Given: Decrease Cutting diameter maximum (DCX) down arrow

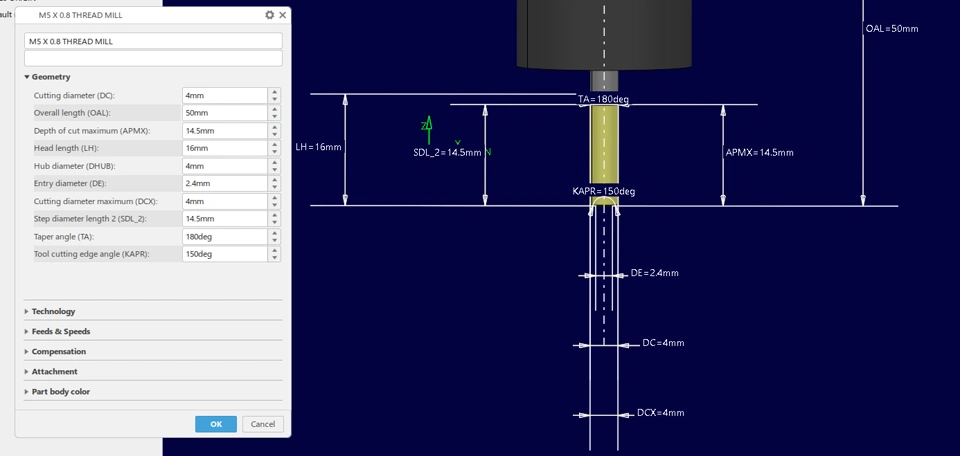Looking at the screenshot, I should pos(275,205).
